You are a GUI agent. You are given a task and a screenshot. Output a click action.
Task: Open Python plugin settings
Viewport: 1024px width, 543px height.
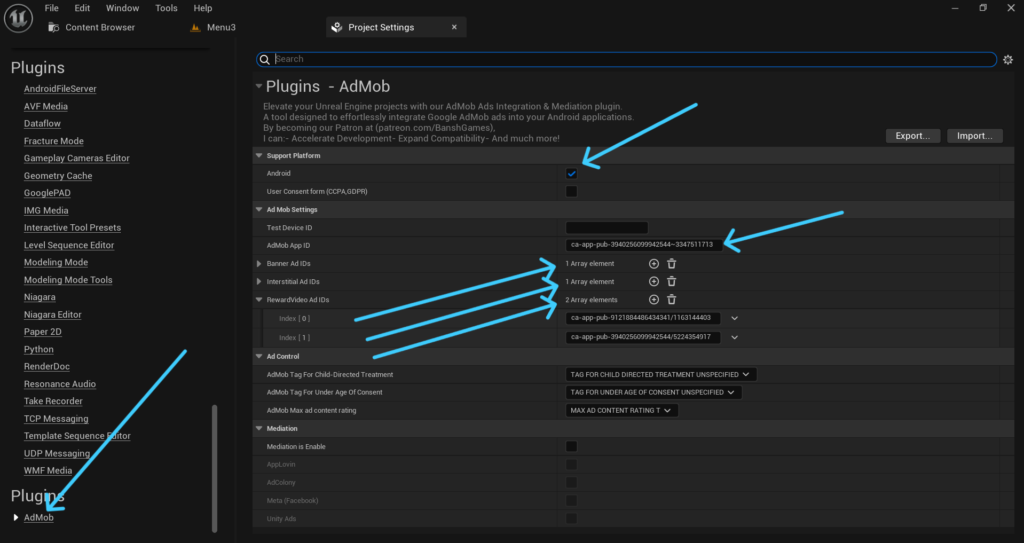click(39, 350)
